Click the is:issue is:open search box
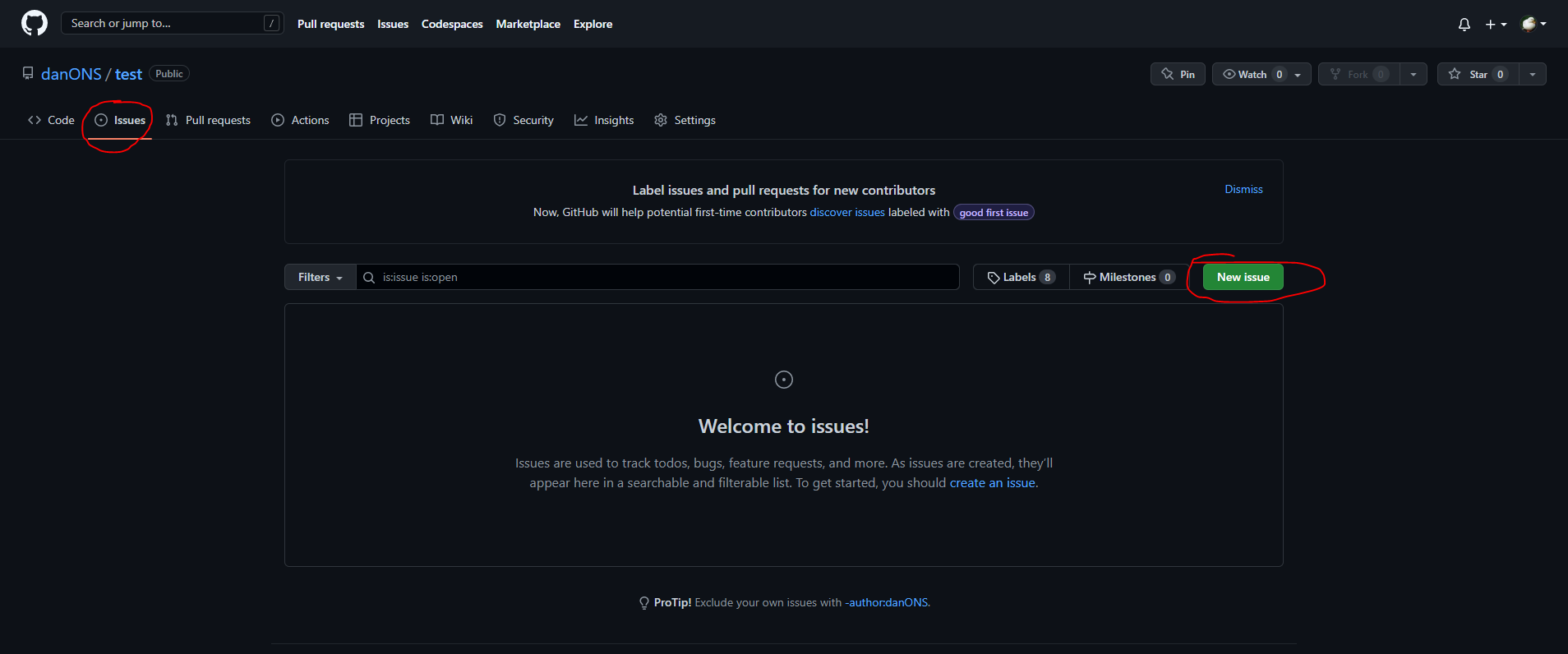This screenshot has width=1568, height=654. coord(657,277)
